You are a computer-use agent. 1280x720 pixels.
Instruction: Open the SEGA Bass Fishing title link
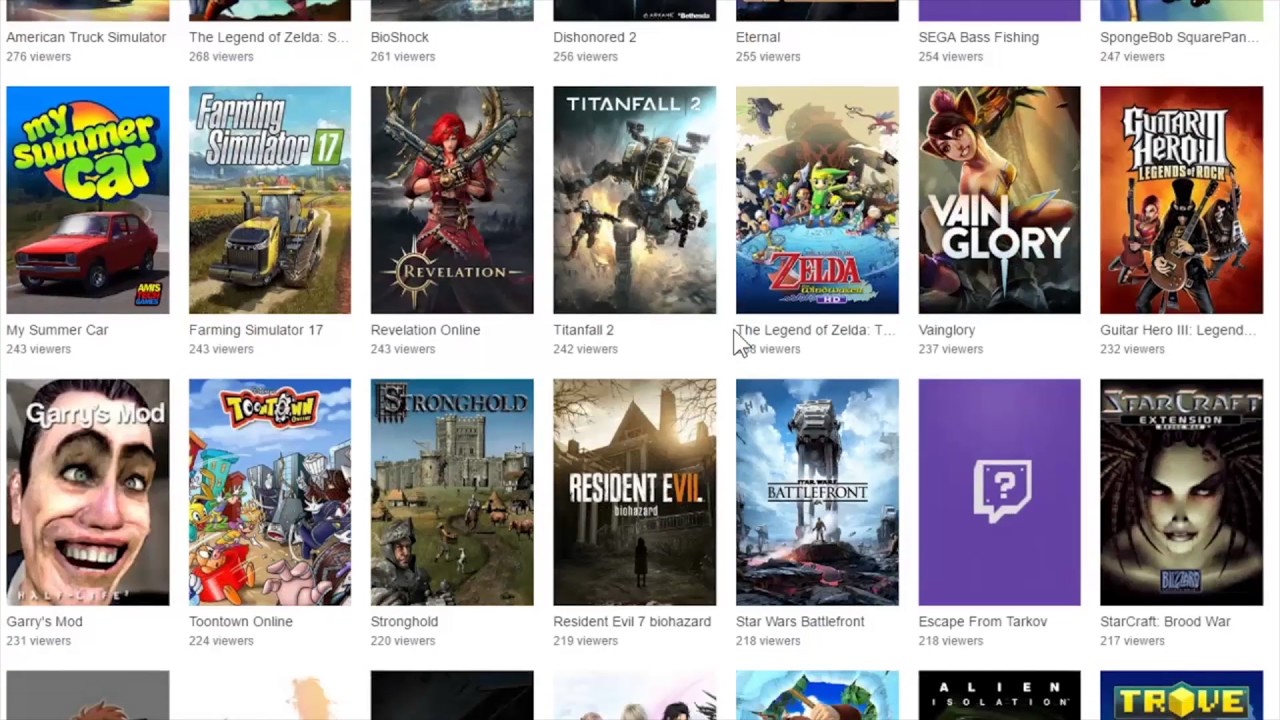click(979, 37)
